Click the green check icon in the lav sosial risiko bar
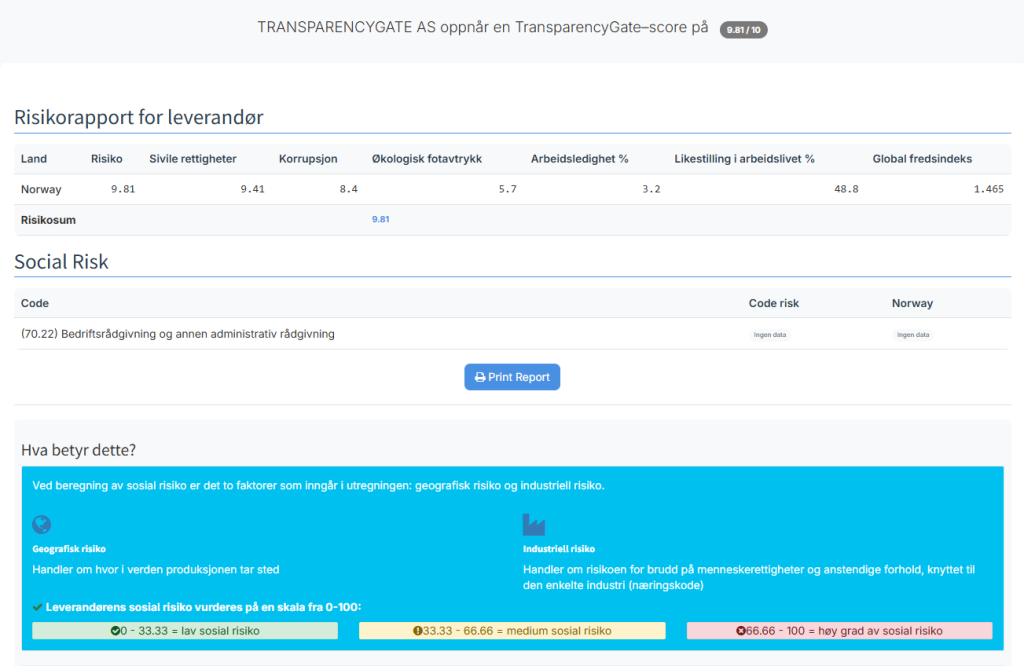The image size is (1024, 666). tap(115, 631)
